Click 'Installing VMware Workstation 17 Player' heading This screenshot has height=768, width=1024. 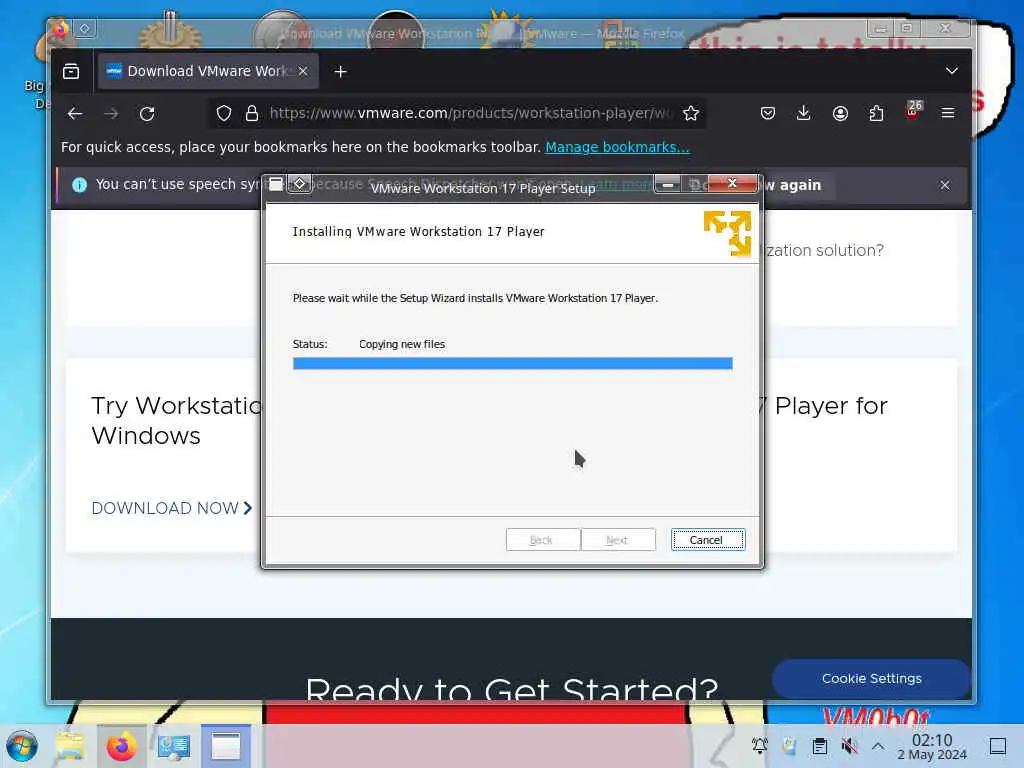pyautogui.click(x=418, y=231)
